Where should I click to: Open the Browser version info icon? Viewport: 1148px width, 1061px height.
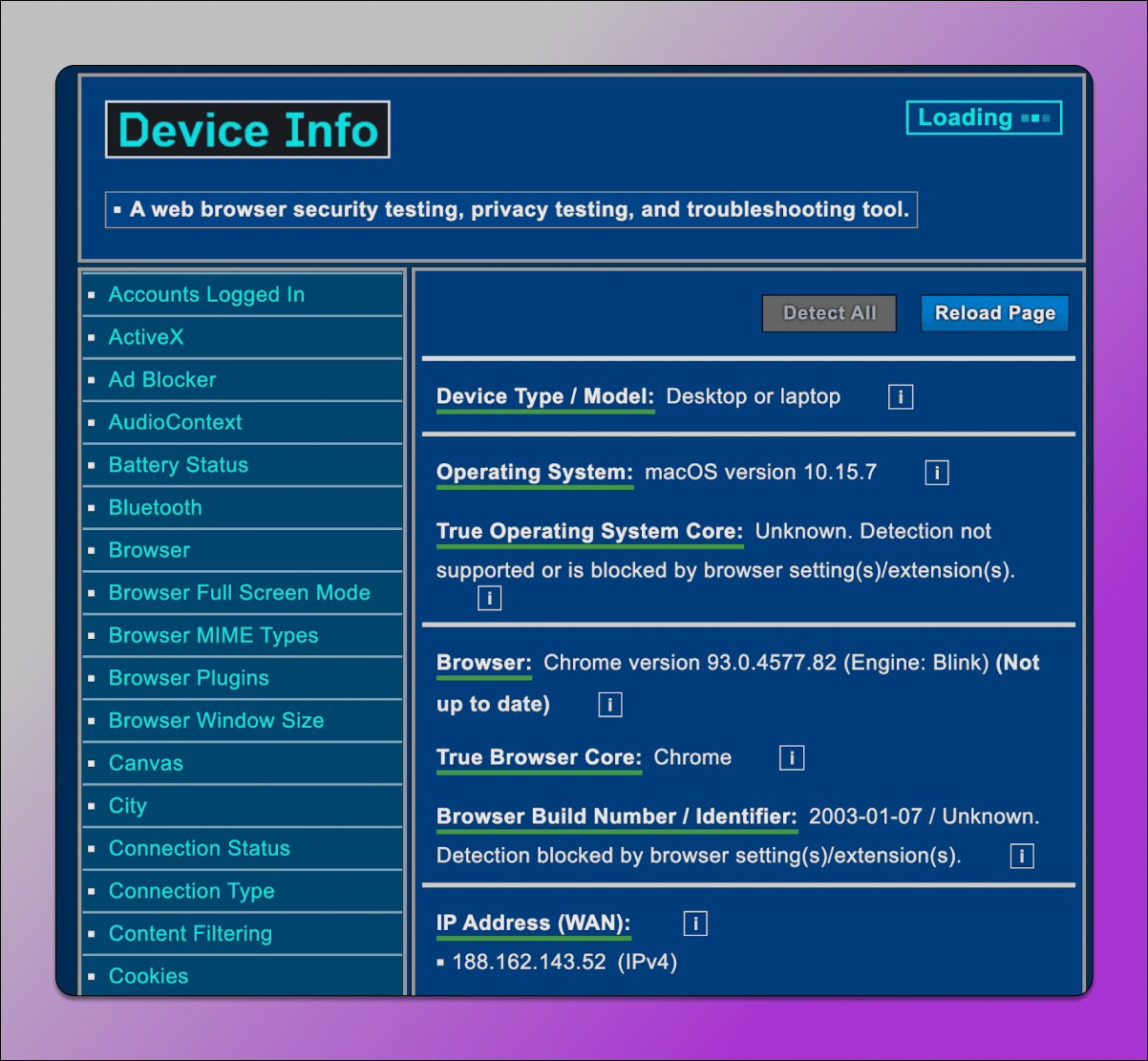coord(609,704)
